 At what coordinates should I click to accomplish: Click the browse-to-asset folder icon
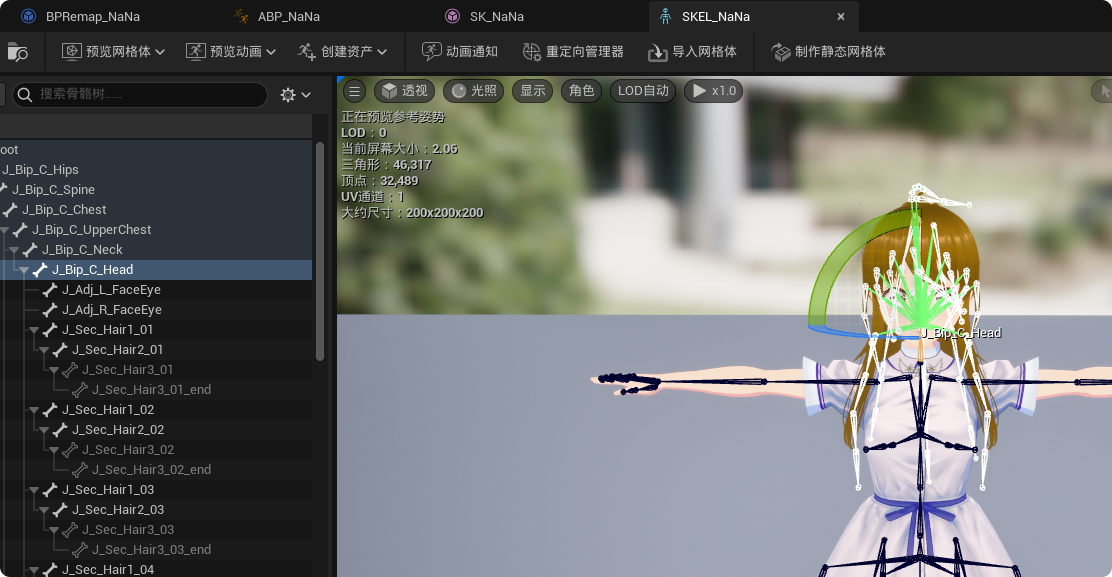point(17,52)
